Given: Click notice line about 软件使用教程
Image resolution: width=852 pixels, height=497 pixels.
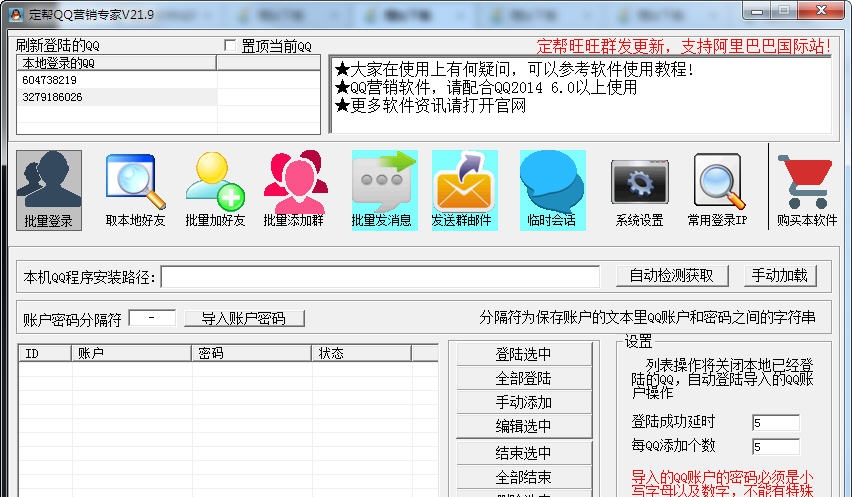Looking at the screenshot, I should pyautogui.click(x=514, y=69).
